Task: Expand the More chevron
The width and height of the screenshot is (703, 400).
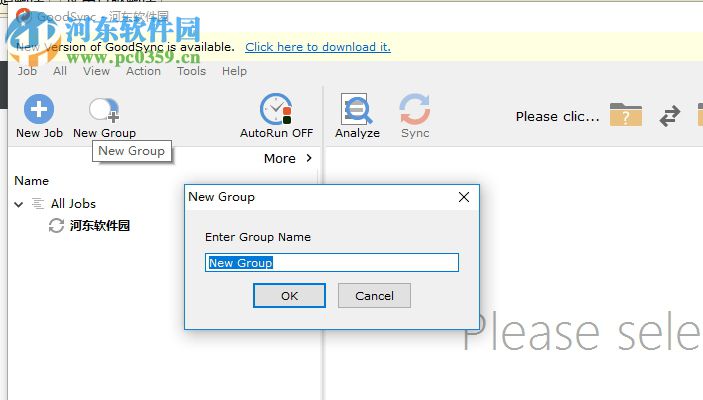Action: pyautogui.click(x=309, y=158)
